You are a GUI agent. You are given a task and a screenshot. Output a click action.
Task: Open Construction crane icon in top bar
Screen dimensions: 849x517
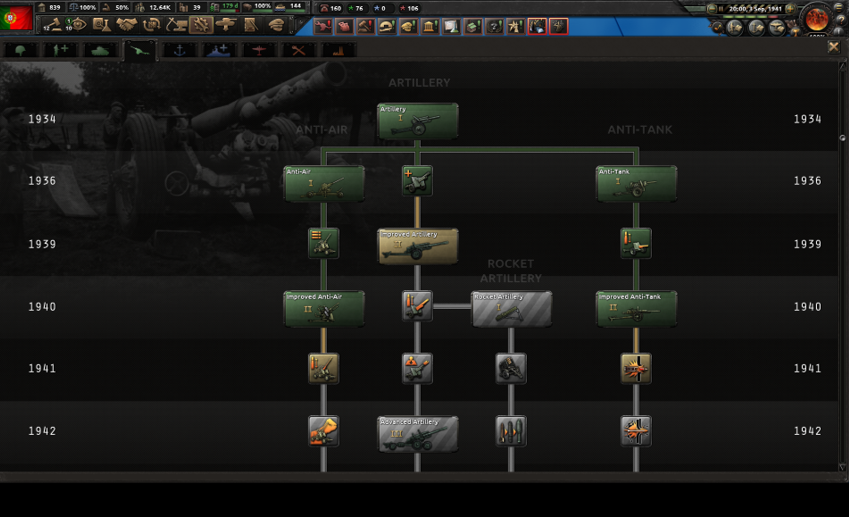[177, 25]
